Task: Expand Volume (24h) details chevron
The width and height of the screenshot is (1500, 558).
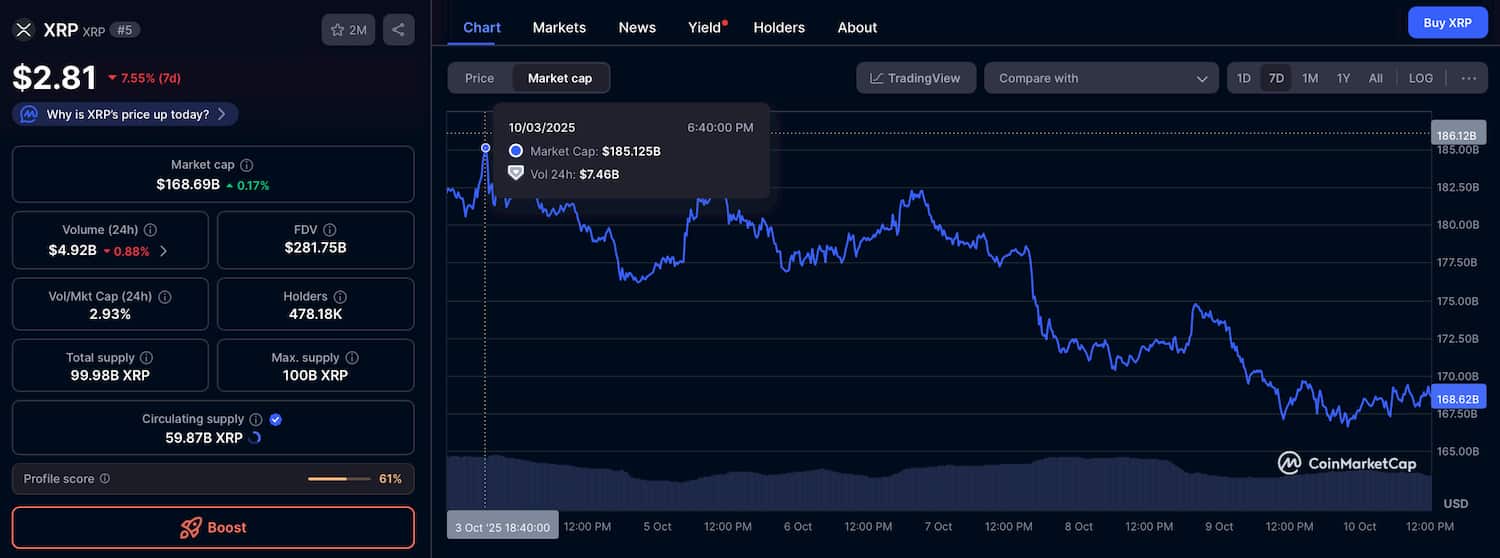Action: 164,251
